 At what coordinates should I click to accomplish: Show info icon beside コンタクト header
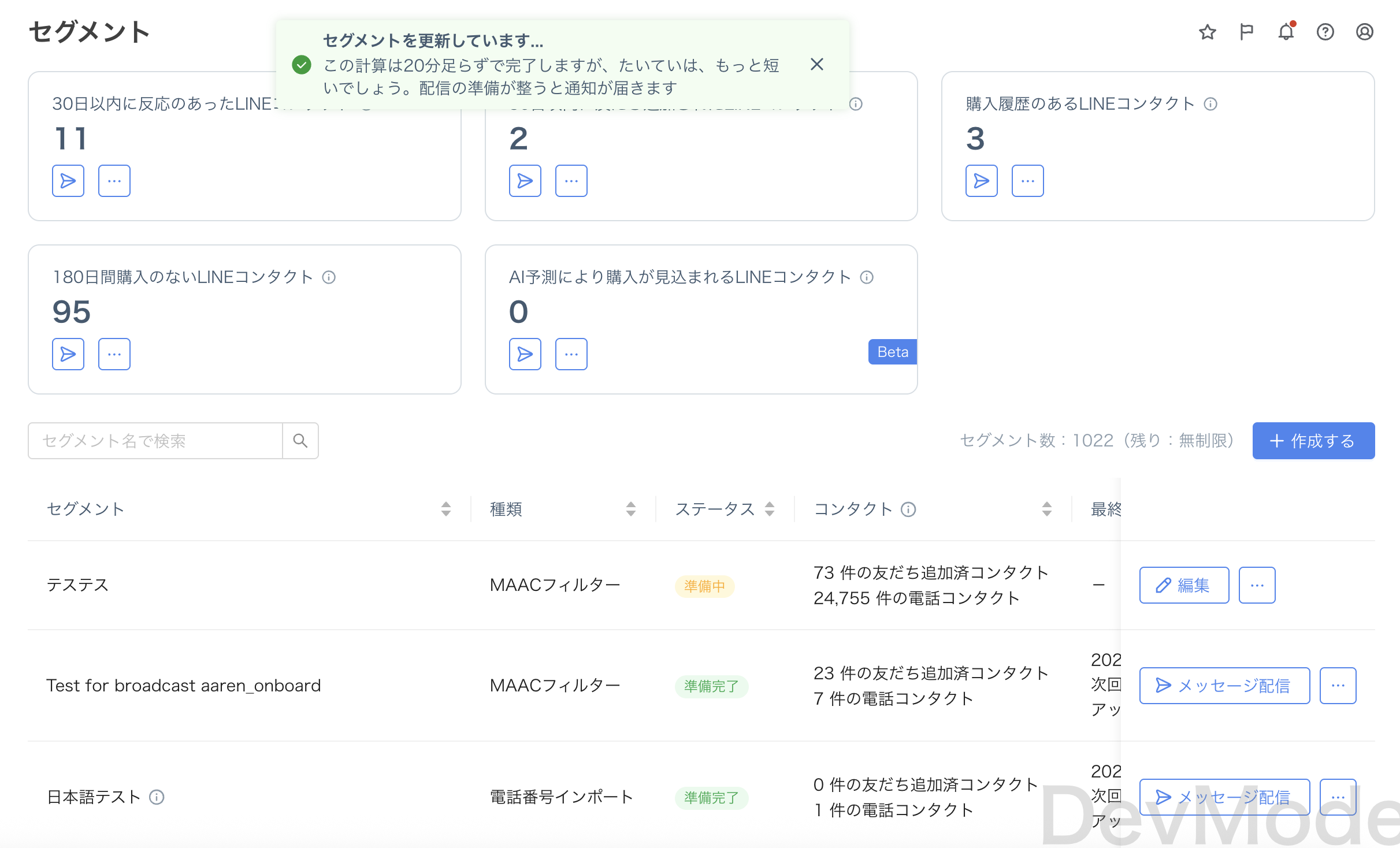pos(908,509)
